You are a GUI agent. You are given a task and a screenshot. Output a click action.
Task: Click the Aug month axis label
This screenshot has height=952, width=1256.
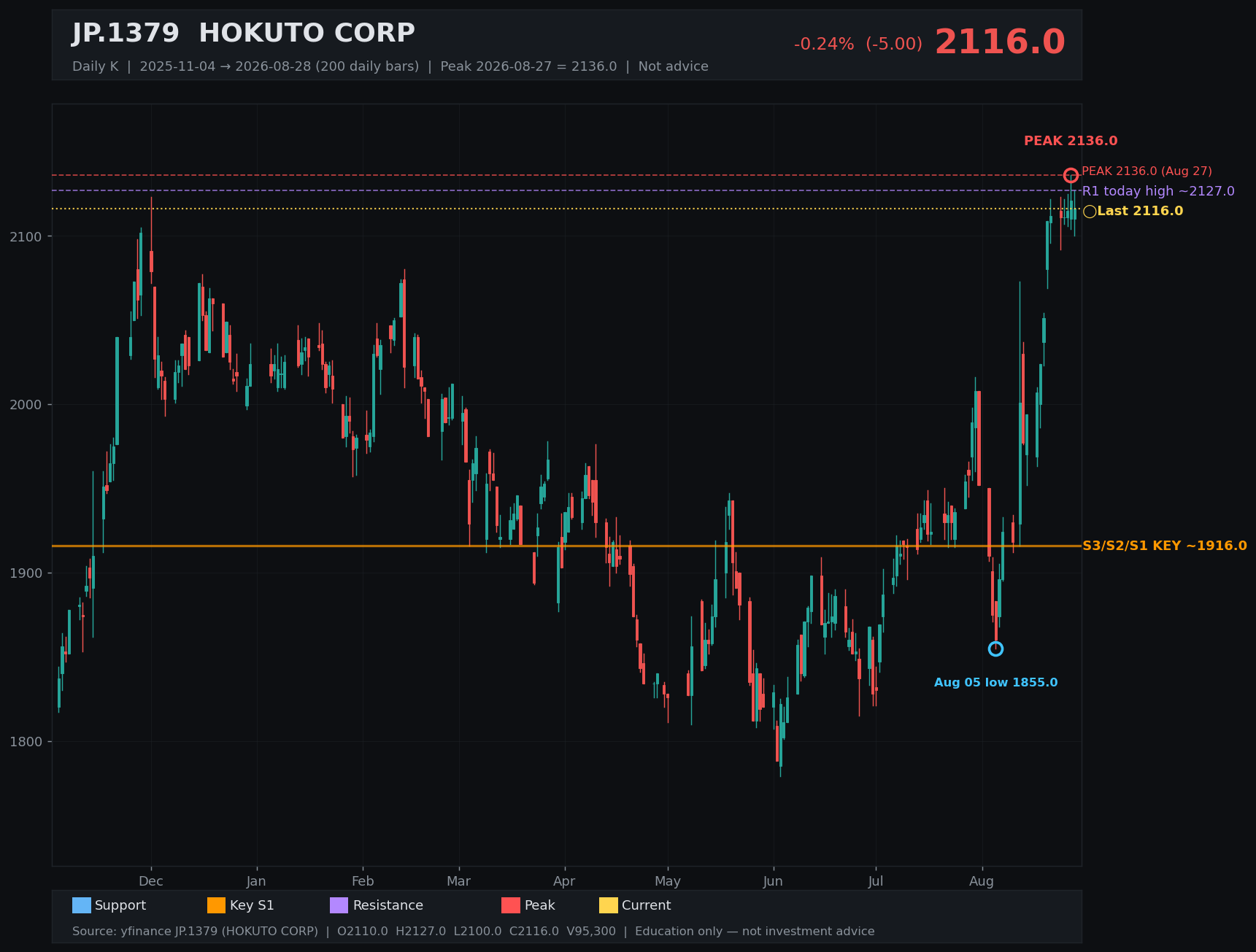point(982,881)
